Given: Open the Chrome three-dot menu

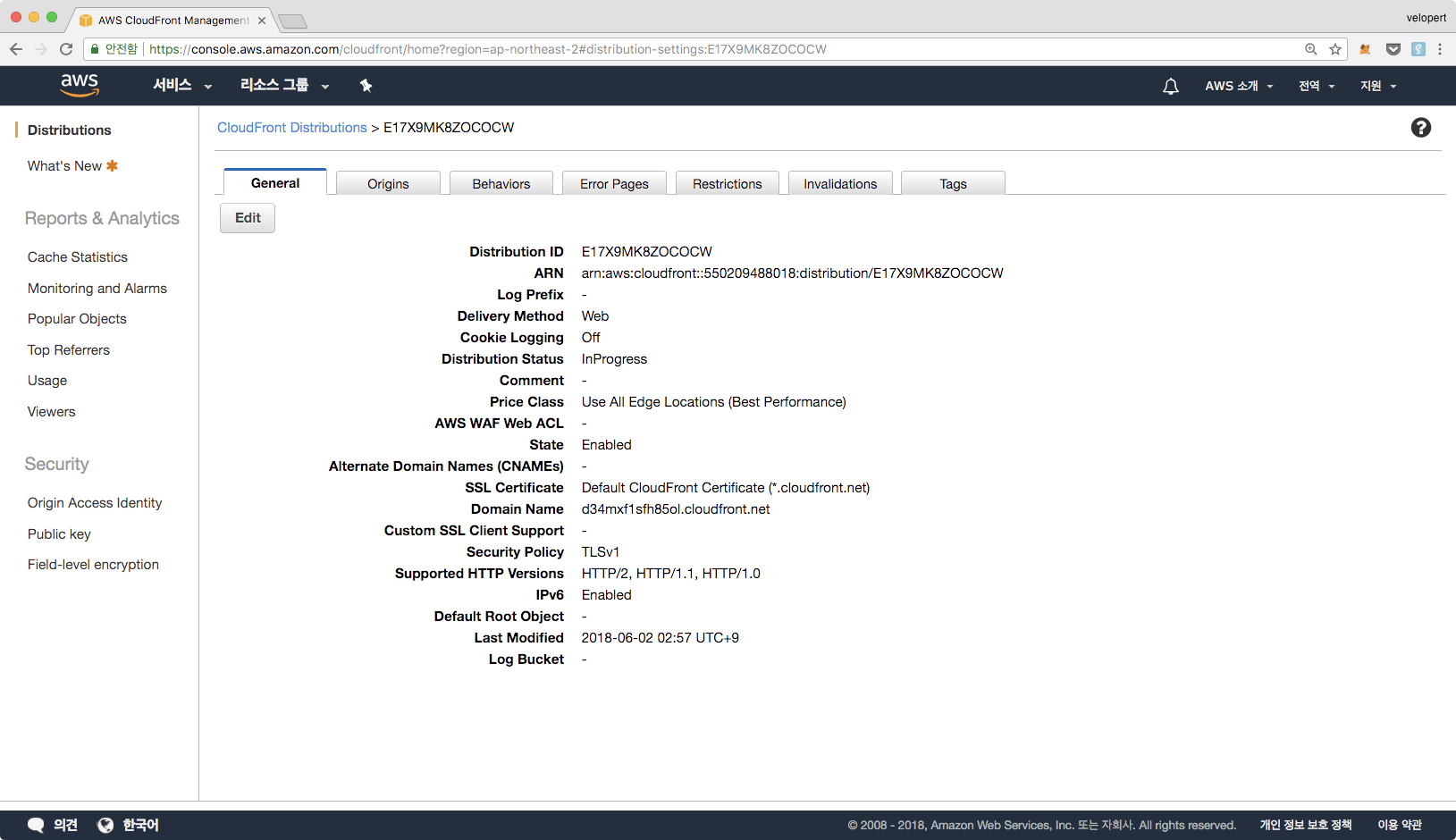Looking at the screenshot, I should (1440, 49).
